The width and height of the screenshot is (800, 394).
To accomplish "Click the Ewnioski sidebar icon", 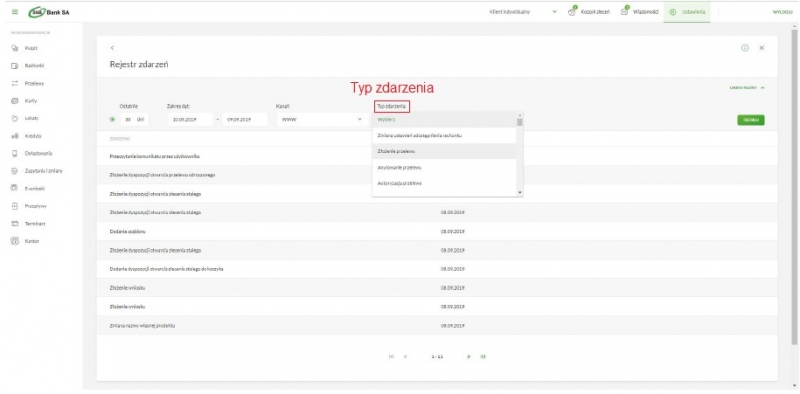I will coord(14,188).
